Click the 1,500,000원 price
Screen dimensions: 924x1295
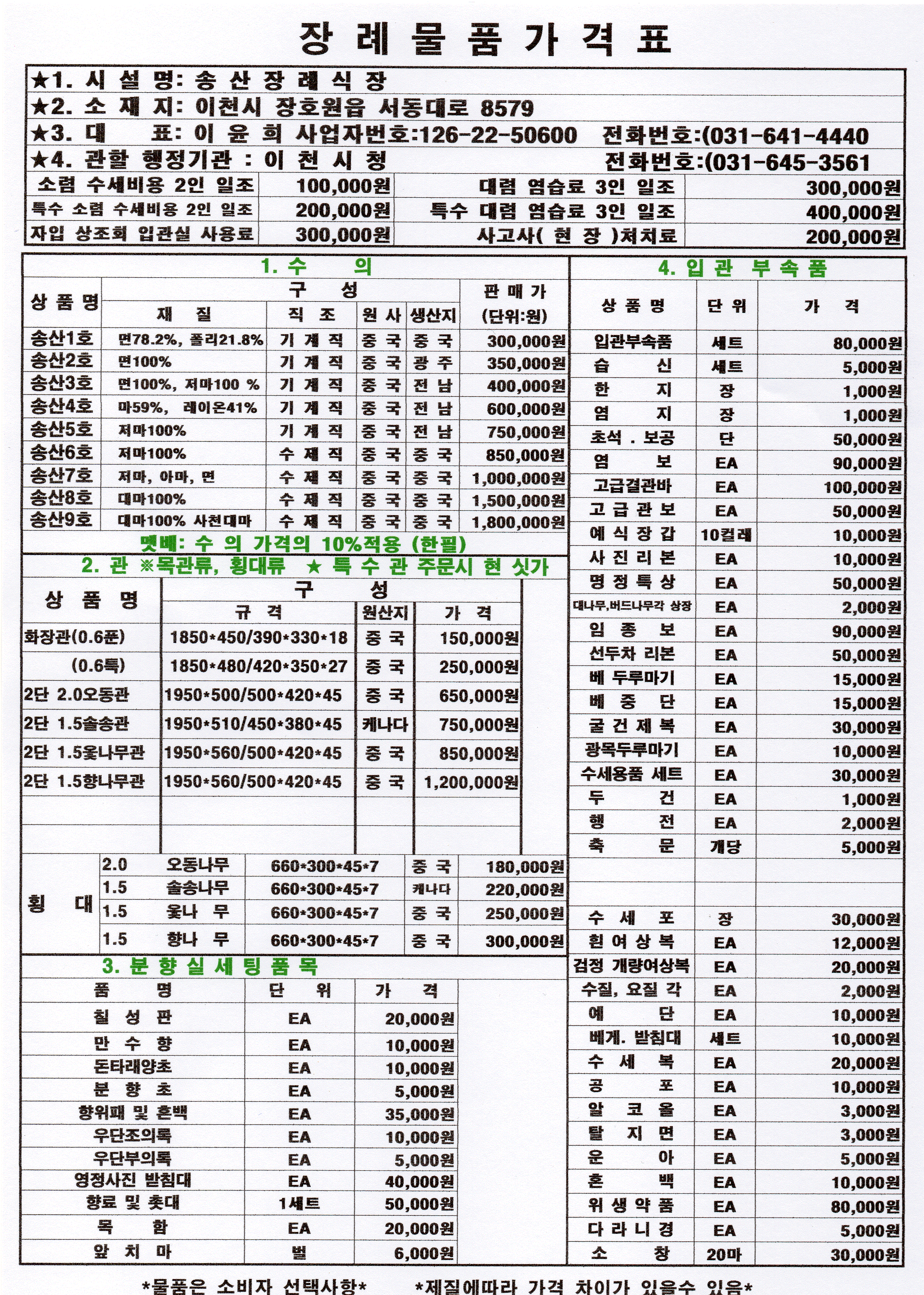pyautogui.click(x=518, y=500)
